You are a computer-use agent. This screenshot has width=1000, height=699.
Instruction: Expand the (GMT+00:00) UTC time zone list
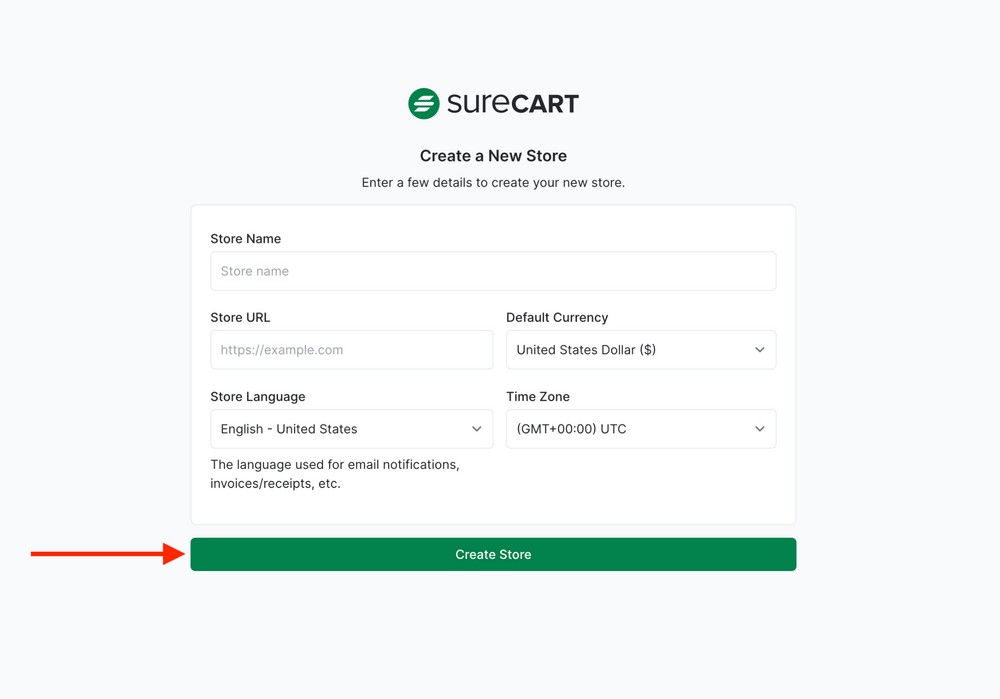pos(640,428)
